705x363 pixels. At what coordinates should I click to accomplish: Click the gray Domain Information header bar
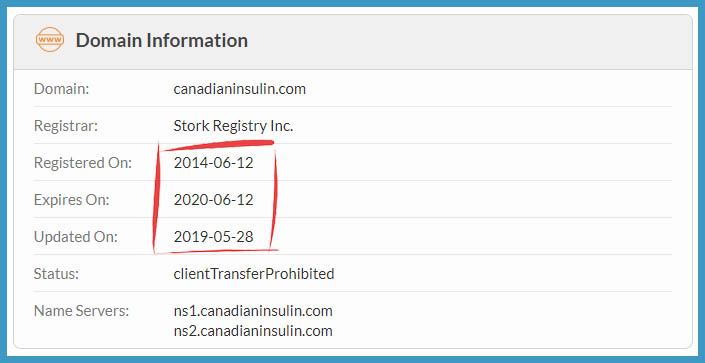pyautogui.click(x=352, y=42)
